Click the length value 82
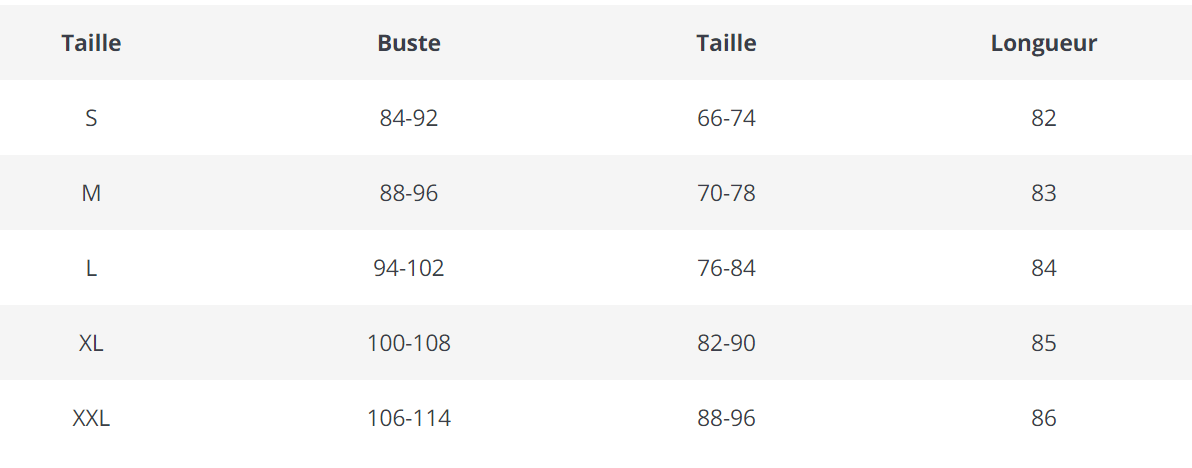 pyautogui.click(x=1044, y=119)
